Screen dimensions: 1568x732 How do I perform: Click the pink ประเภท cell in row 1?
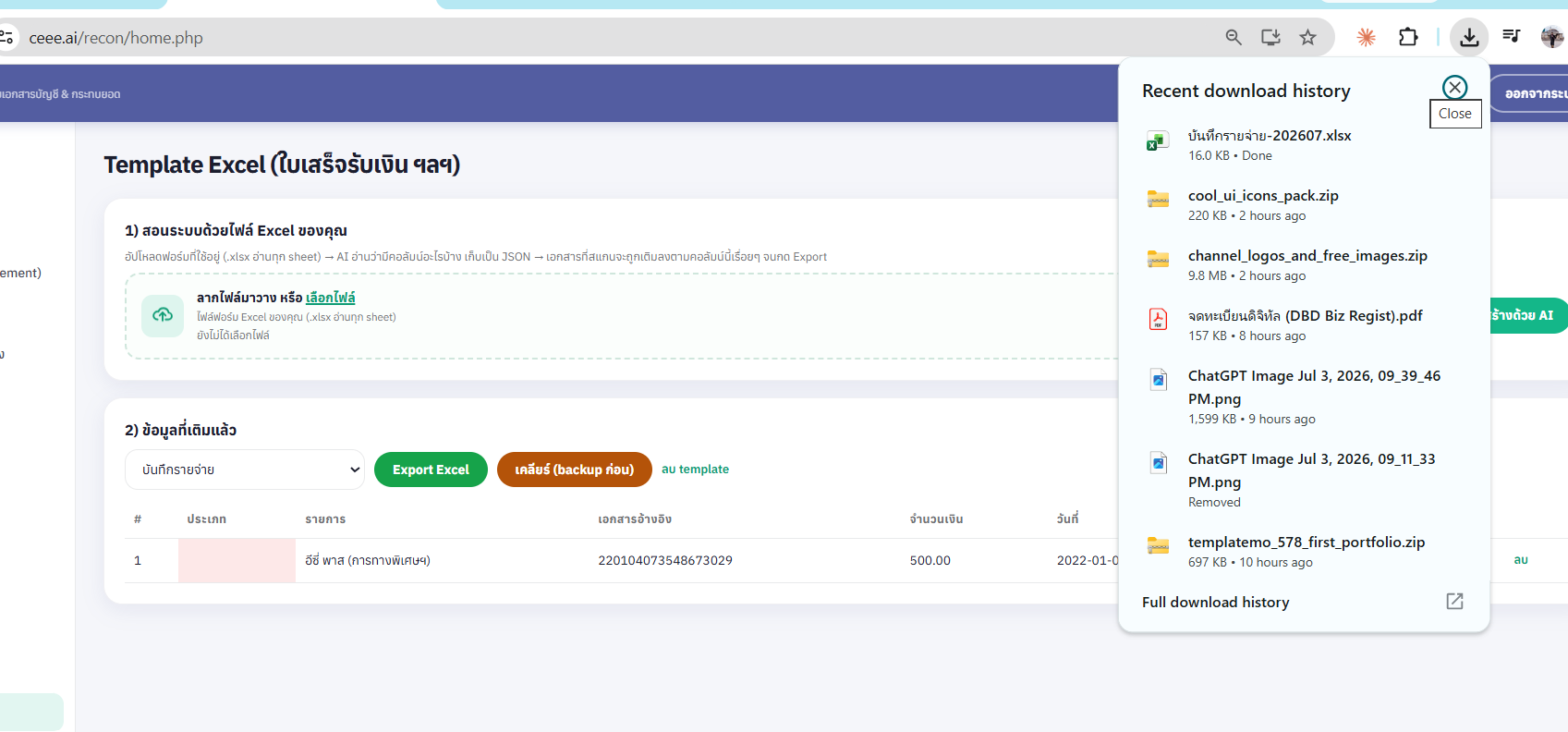[237, 560]
